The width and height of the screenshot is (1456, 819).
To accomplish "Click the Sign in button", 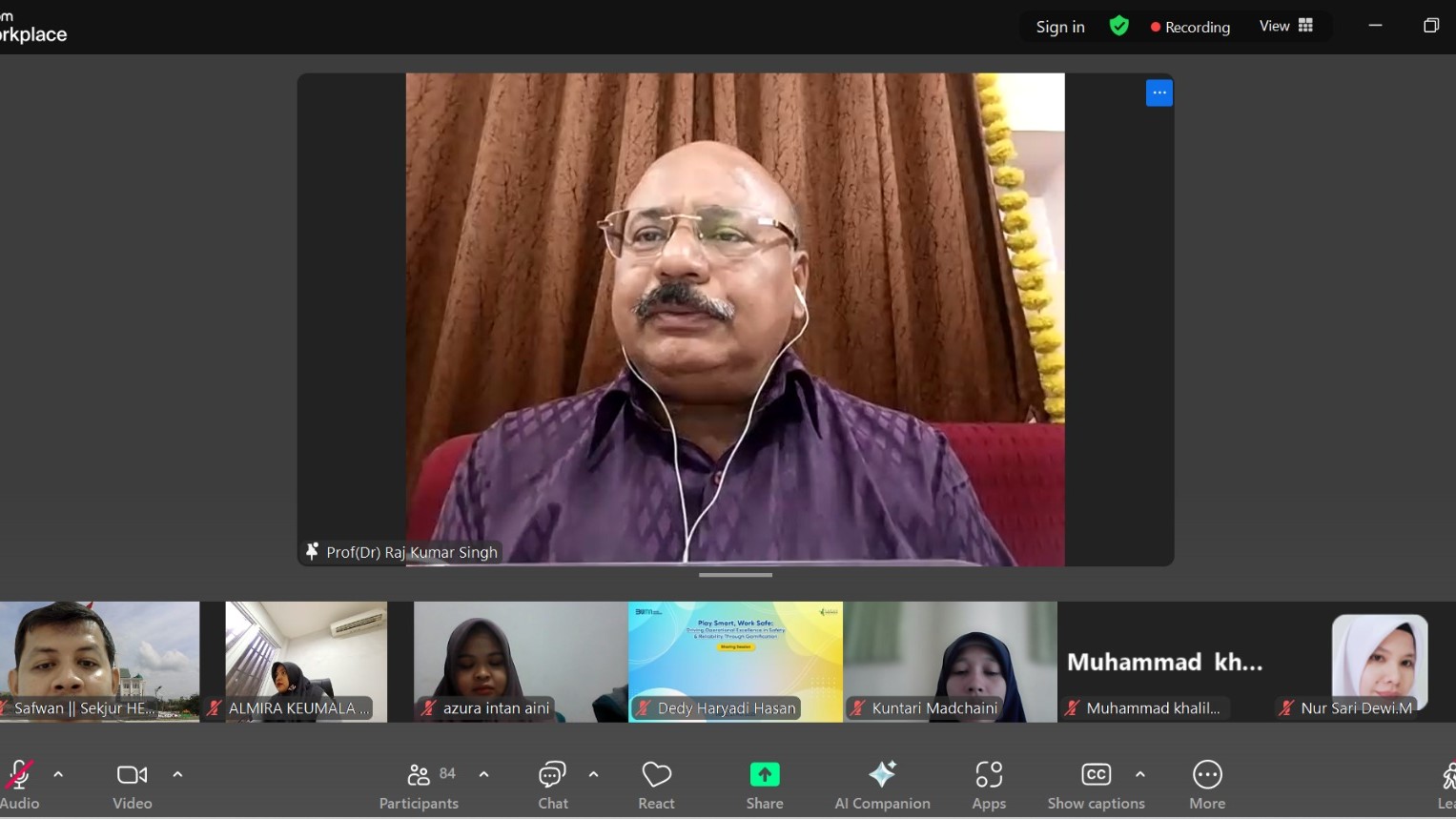I will click(x=1060, y=27).
